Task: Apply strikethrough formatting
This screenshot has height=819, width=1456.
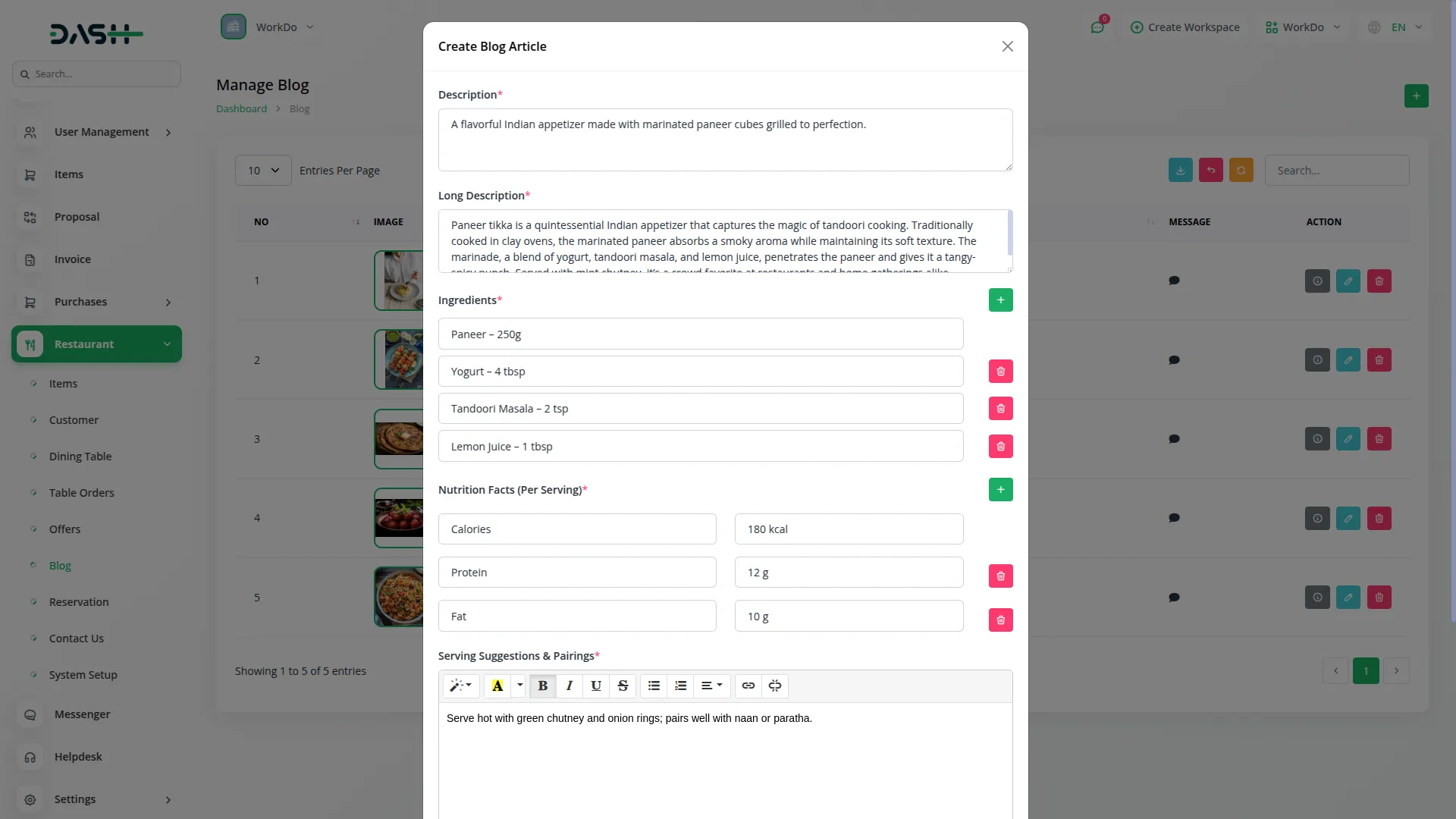Action: click(x=622, y=686)
